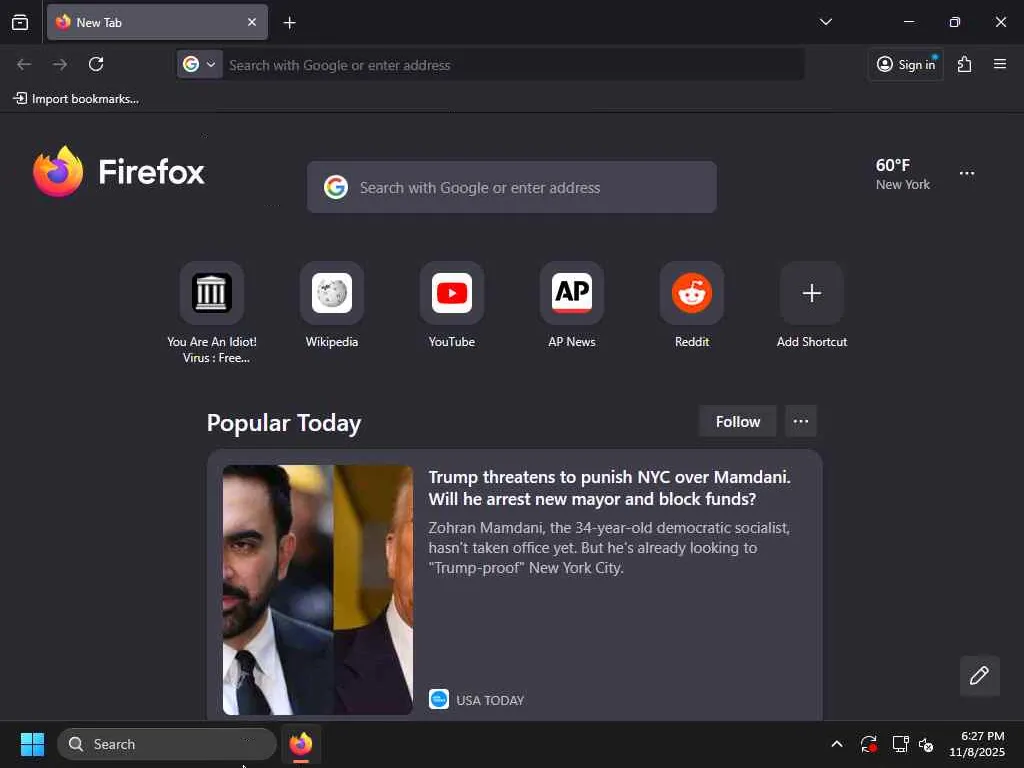
Task: Go forward one page
Action: [60, 64]
